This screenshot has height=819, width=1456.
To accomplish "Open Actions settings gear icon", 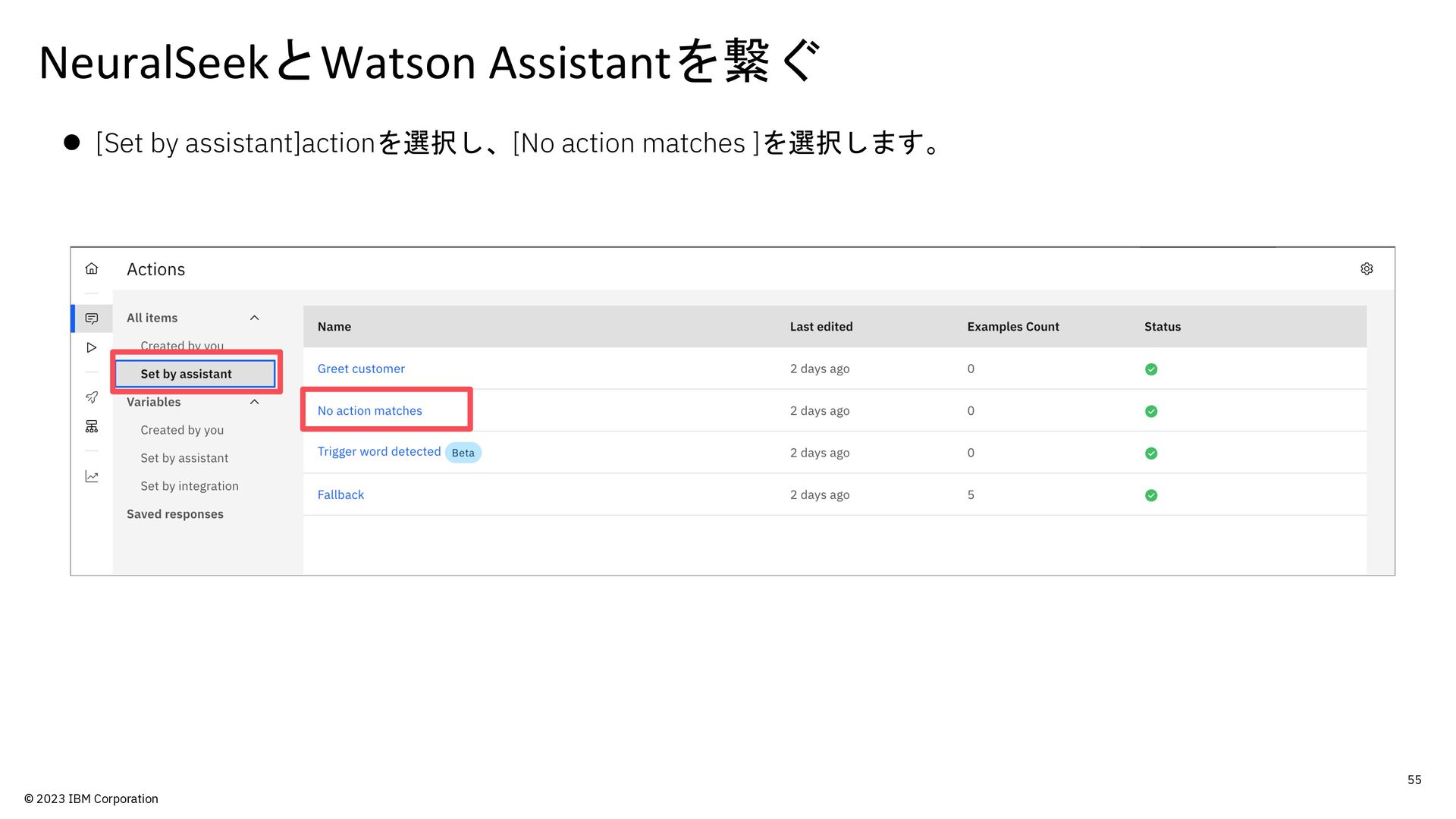I will point(1367,268).
